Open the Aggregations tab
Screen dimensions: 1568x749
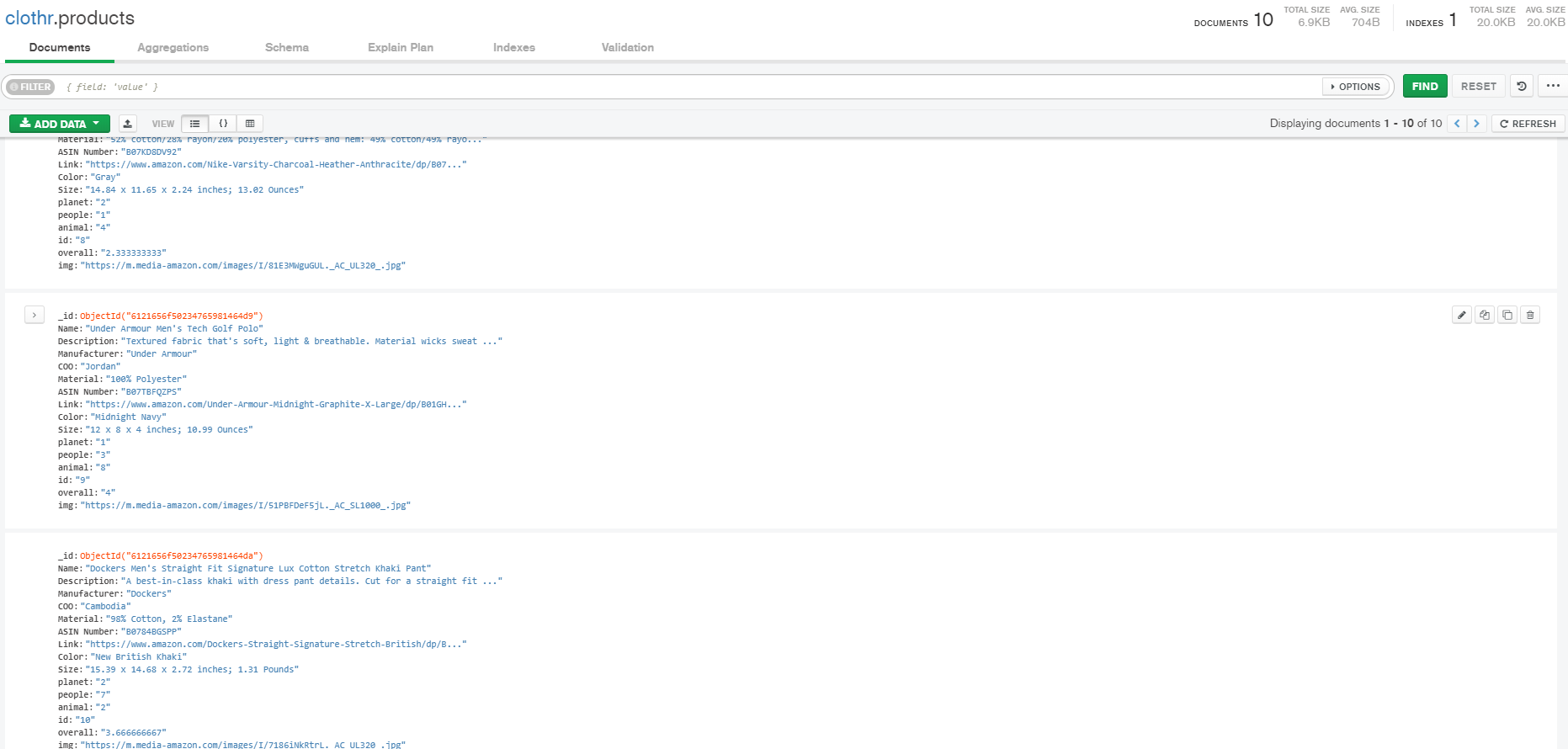[173, 47]
